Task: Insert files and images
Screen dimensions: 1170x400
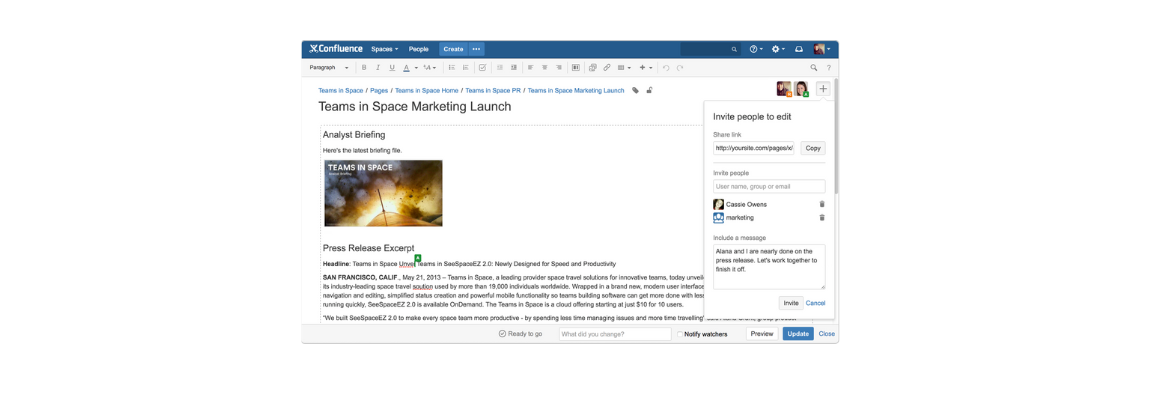Action: click(x=592, y=67)
